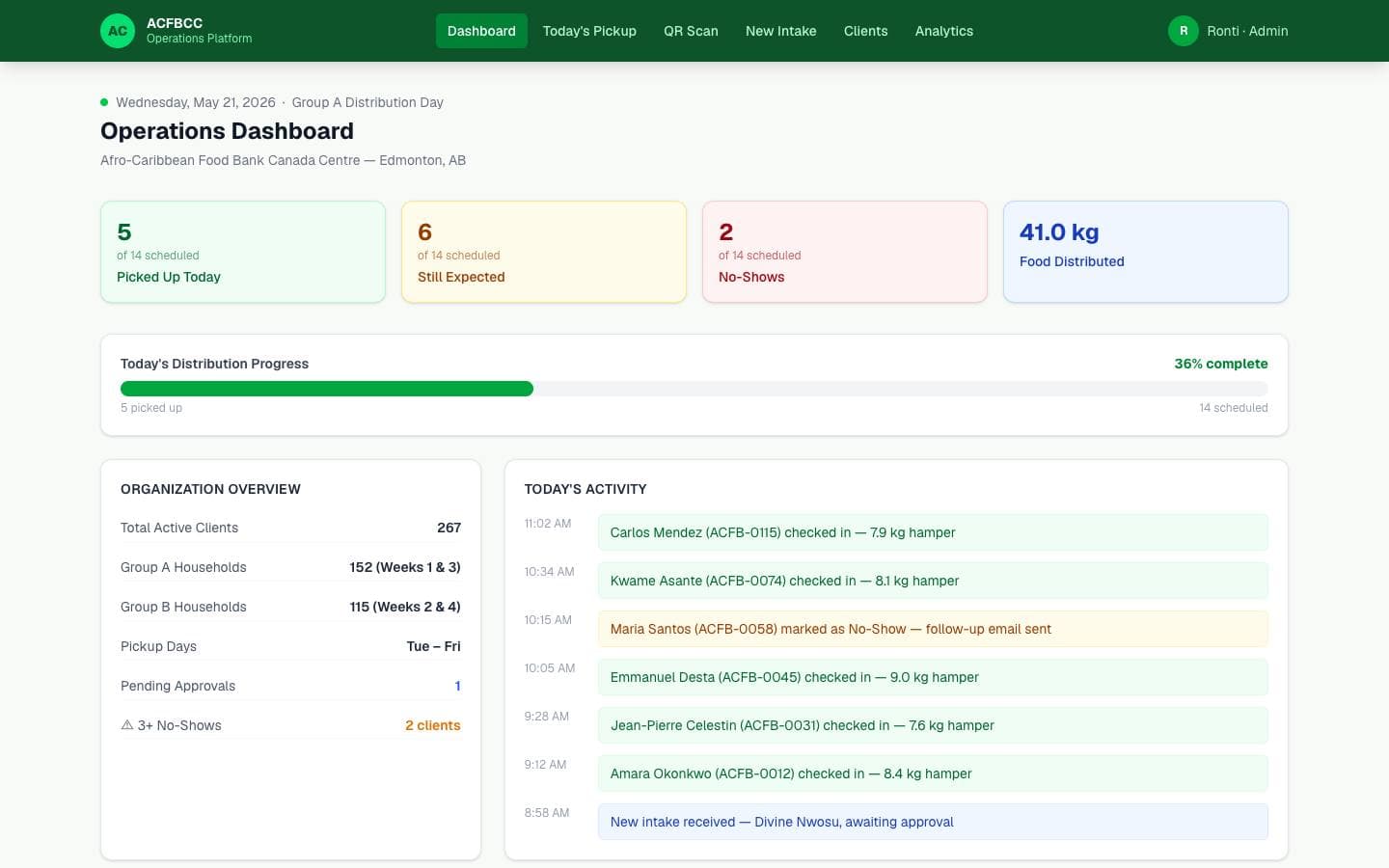The width and height of the screenshot is (1389, 868).
Task: Click the 115 (Weeks 2 & 4) value
Action: tap(405, 607)
